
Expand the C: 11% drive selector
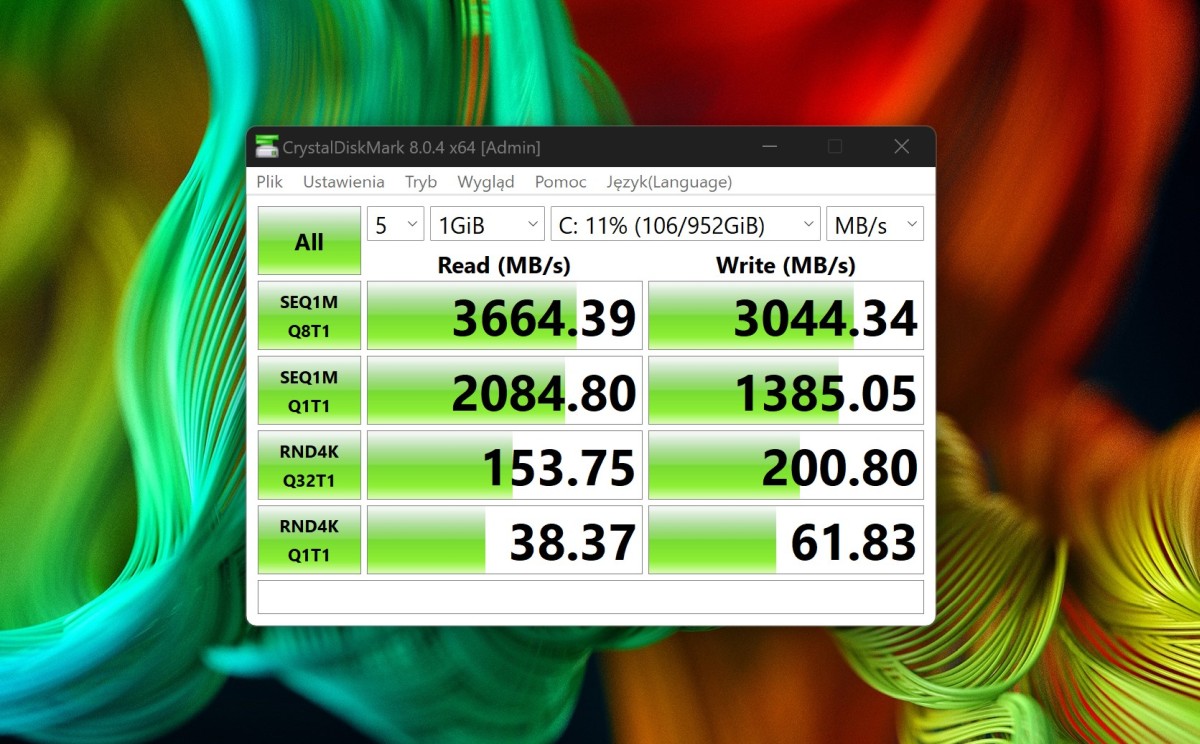[685, 225]
